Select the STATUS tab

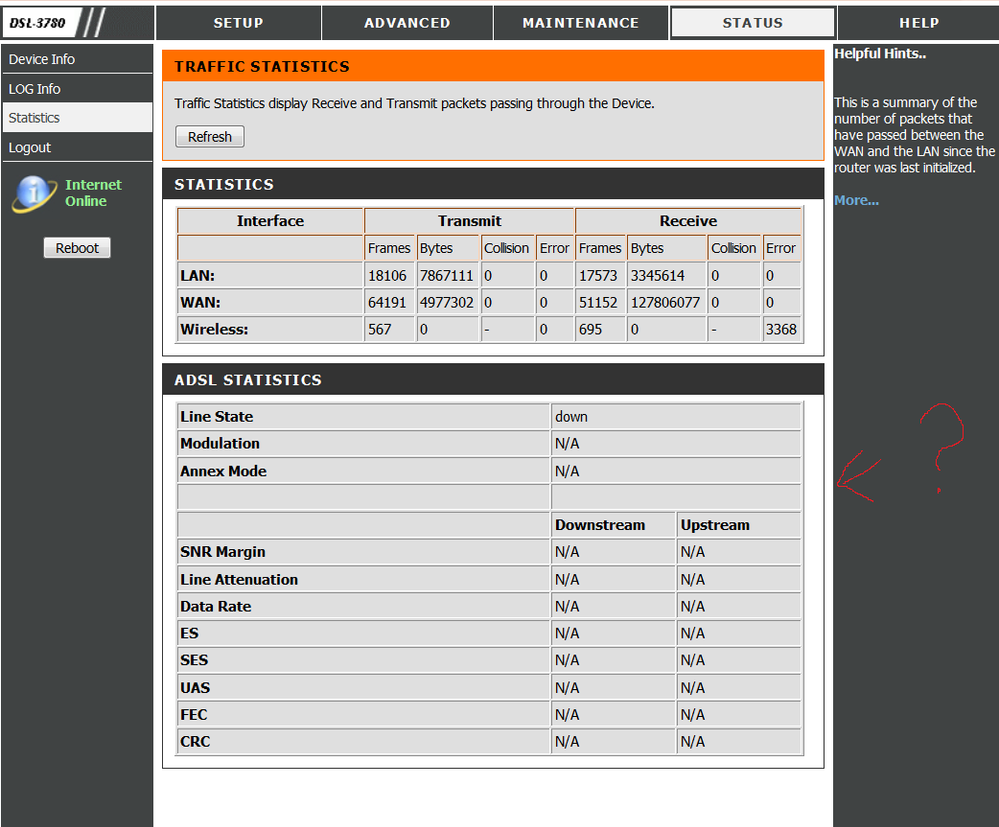pyautogui.click(x=752, y=23)
